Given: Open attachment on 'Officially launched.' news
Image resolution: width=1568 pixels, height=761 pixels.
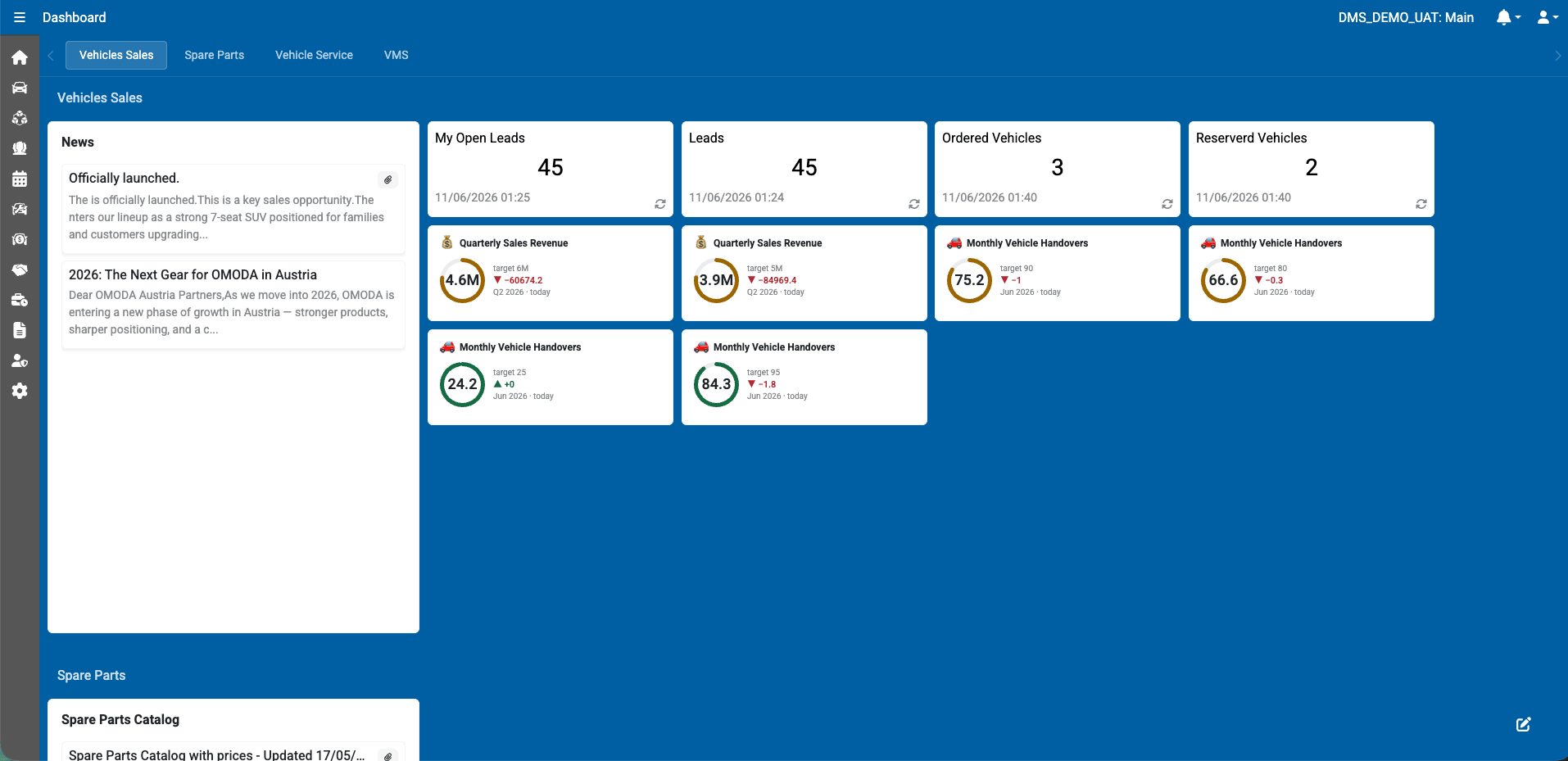Looking at the screenshot, I should coord(388,179).
